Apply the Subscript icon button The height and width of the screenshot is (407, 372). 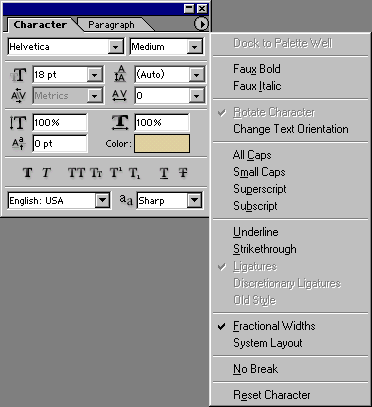(135, 173)
